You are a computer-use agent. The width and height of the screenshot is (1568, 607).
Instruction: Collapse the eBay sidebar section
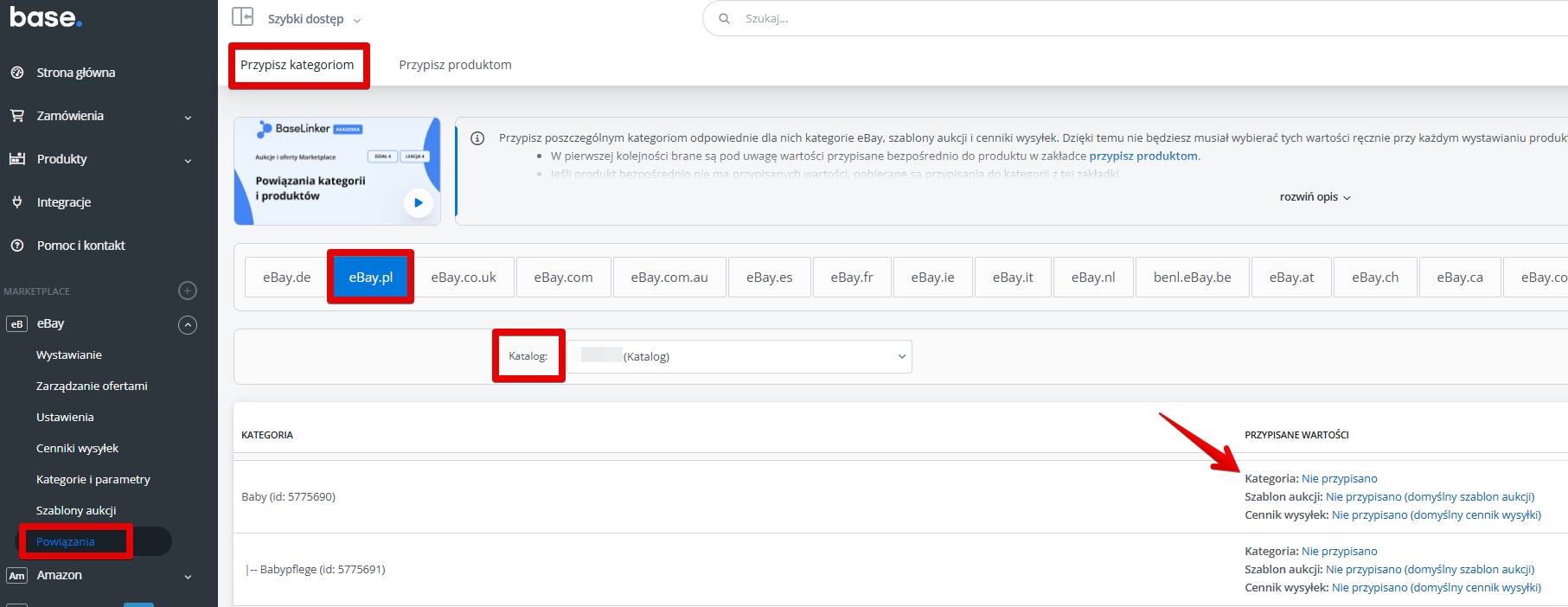(188, 325)
